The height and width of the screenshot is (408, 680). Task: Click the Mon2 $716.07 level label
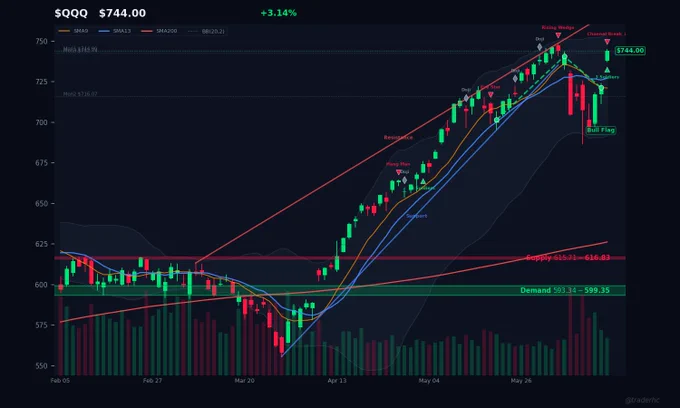point(80,94)
